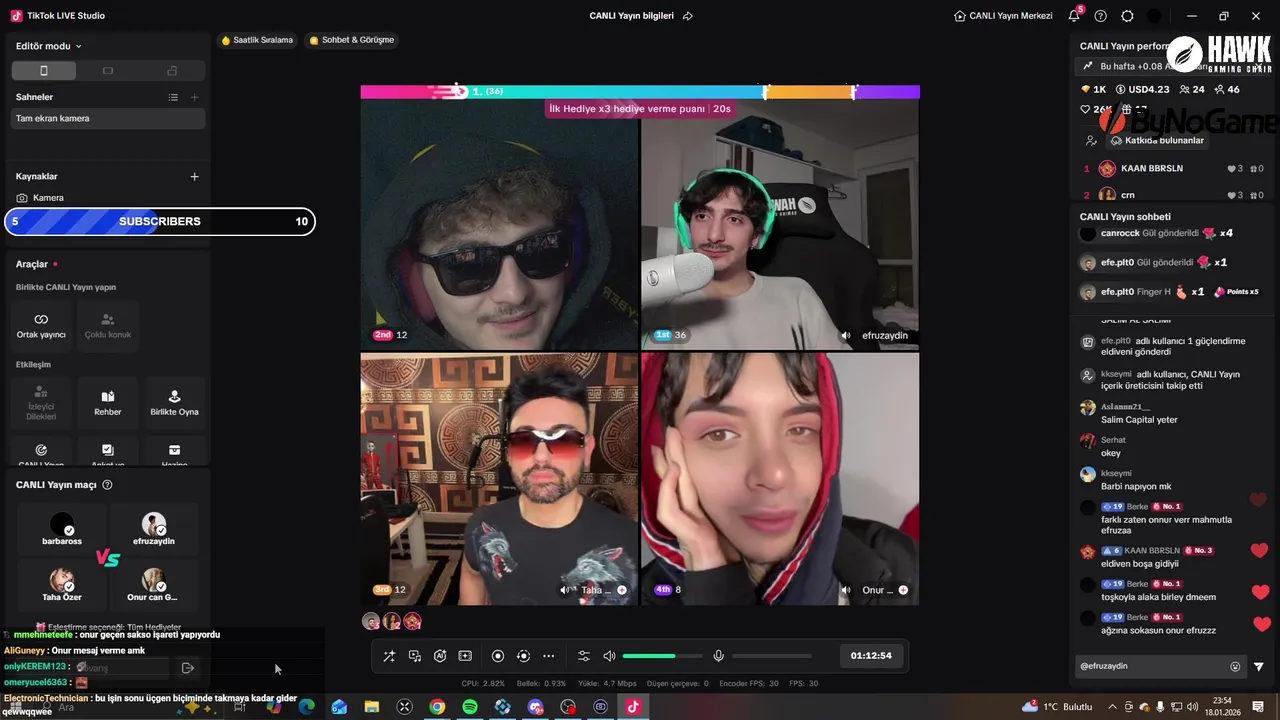Open the Birlikte Oyna tool
The image size is (1280, 720).
[174, 403]
